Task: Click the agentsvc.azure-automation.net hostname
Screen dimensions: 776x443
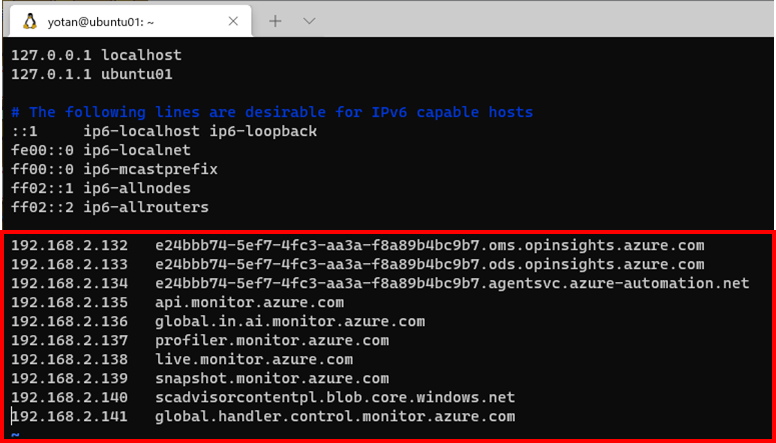Action: pyautogui.click(x=452, y=284)
